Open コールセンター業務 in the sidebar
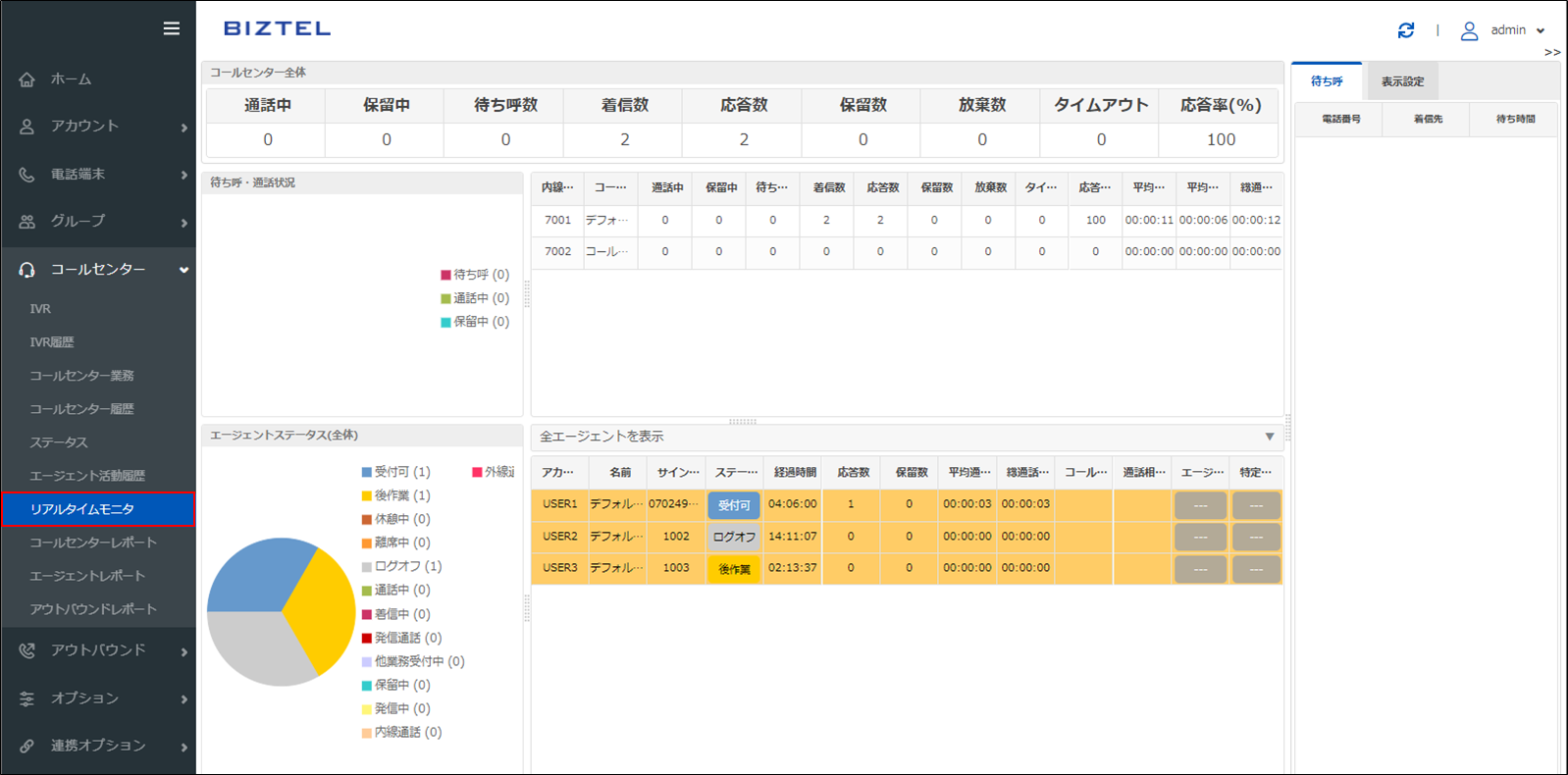1568x775 pixels. coord(81,376)
